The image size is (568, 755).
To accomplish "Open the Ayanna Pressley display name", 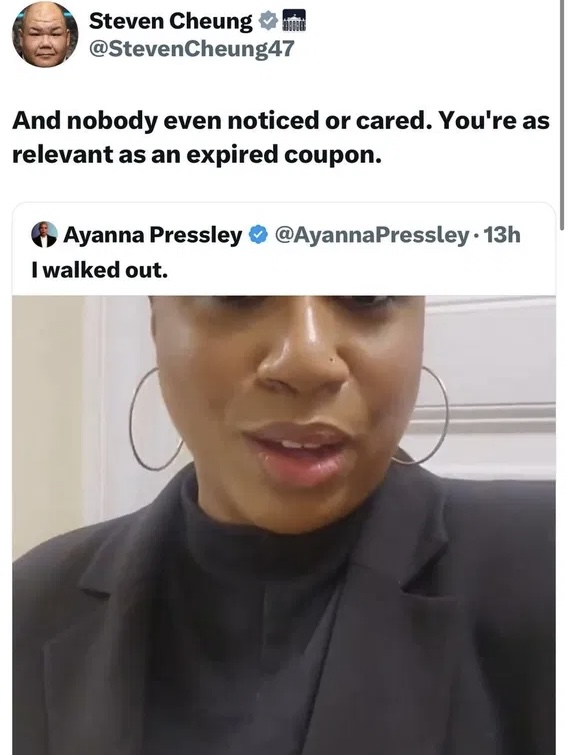I will click(x=153, y=235).
